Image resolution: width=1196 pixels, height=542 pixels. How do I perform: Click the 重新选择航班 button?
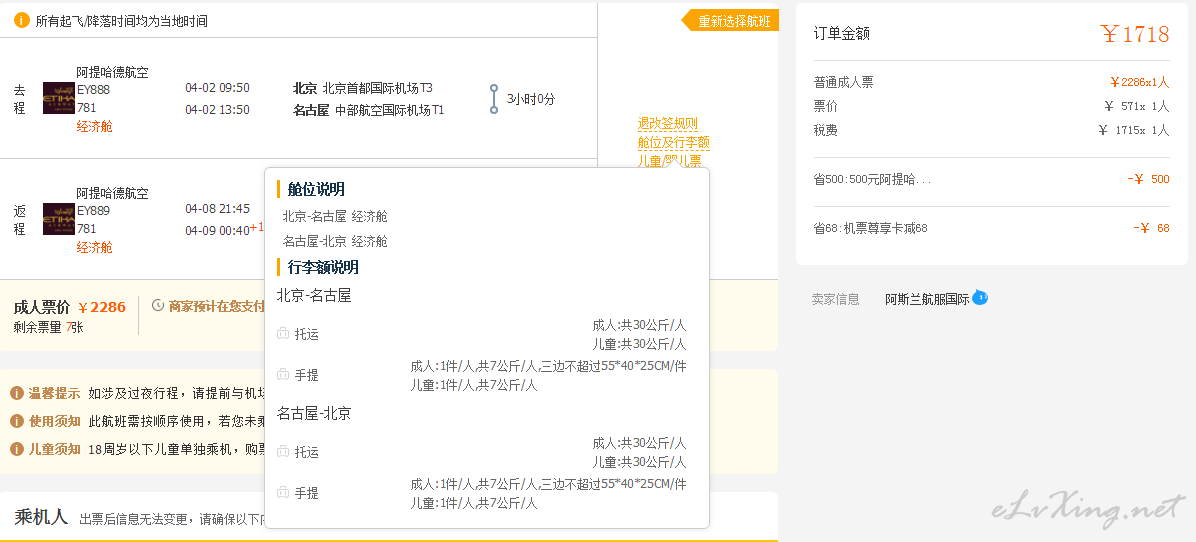730,21
